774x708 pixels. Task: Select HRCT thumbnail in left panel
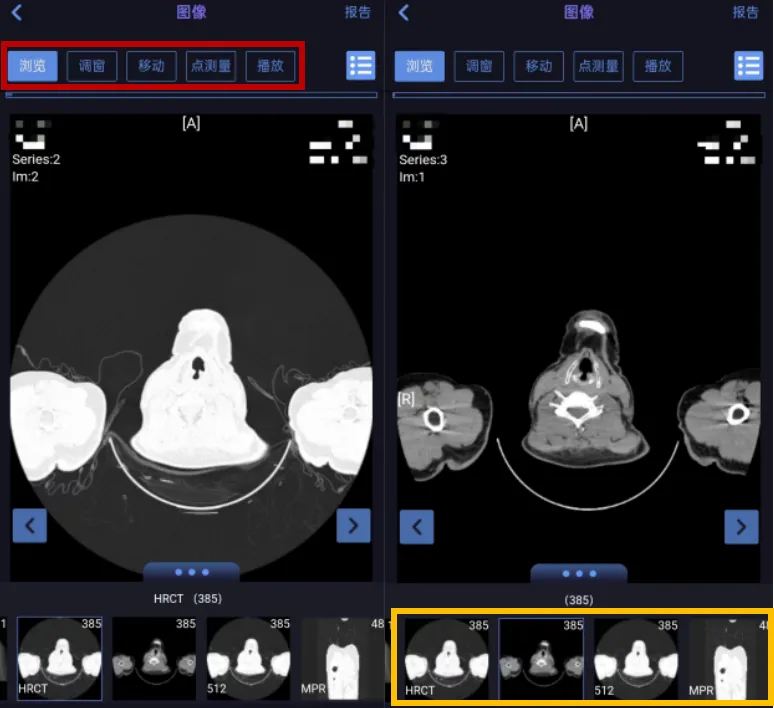coord(60,658)
